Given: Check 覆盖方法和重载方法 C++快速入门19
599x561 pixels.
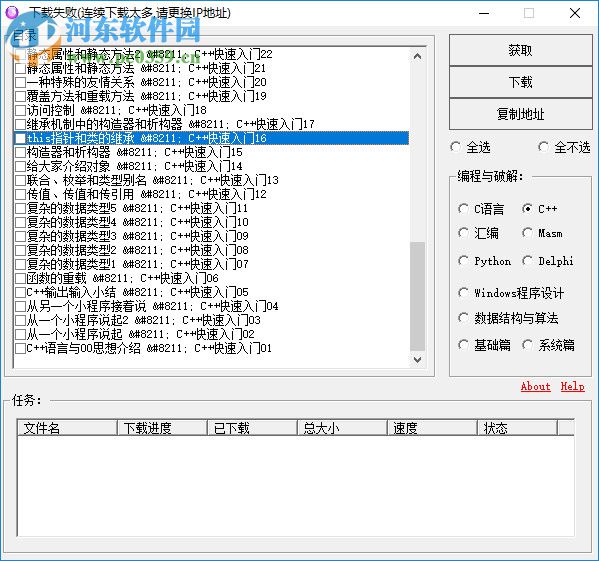Looking at the screenshot, I should click(x=20, y=96).
